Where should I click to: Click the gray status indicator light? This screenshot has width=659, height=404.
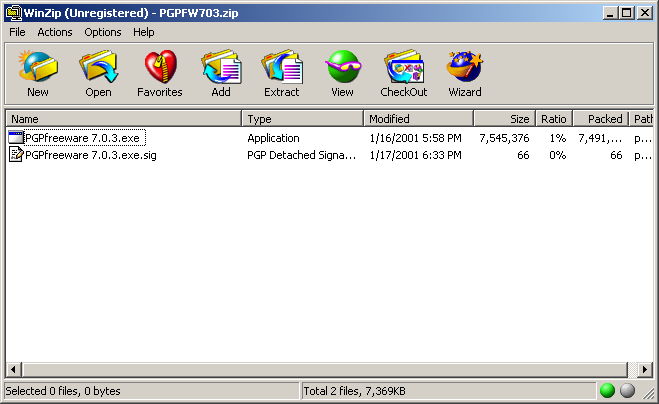point(627,391)
